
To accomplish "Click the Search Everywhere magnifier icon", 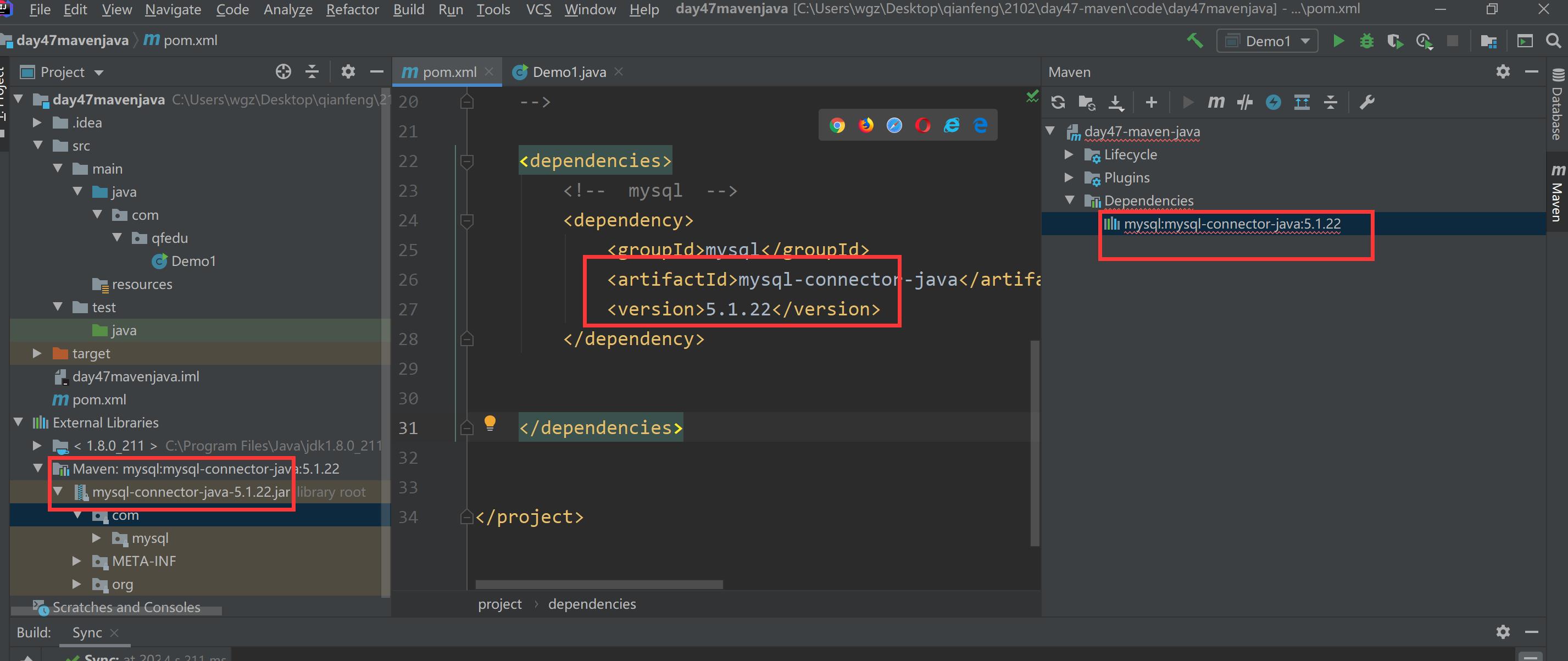I will pos(1553,41).
